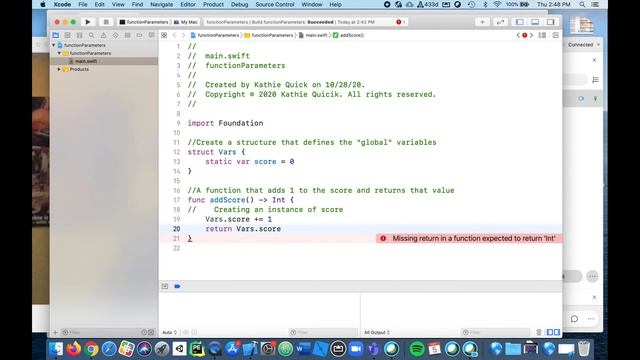Click functionParameters project in the jump bar
Image resolution: width=640 pixels, height=360 pixels.
click(215, 36)
